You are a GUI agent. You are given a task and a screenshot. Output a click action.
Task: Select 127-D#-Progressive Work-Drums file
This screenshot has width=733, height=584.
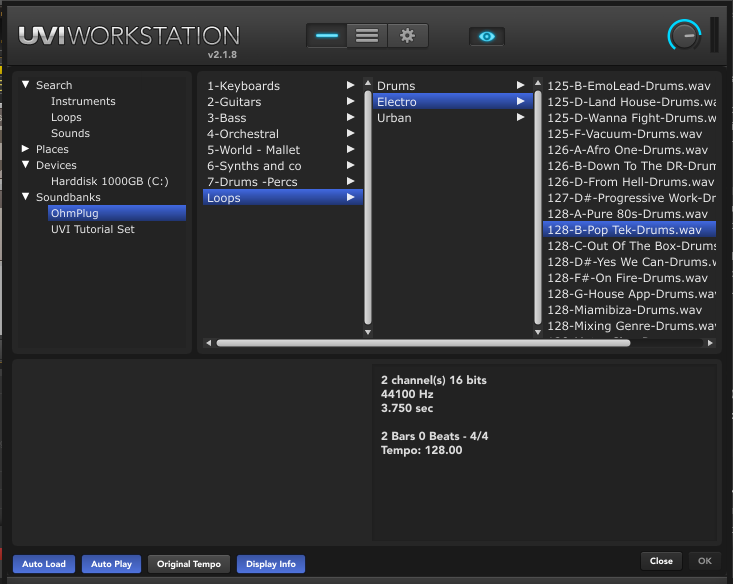(629, 197)
